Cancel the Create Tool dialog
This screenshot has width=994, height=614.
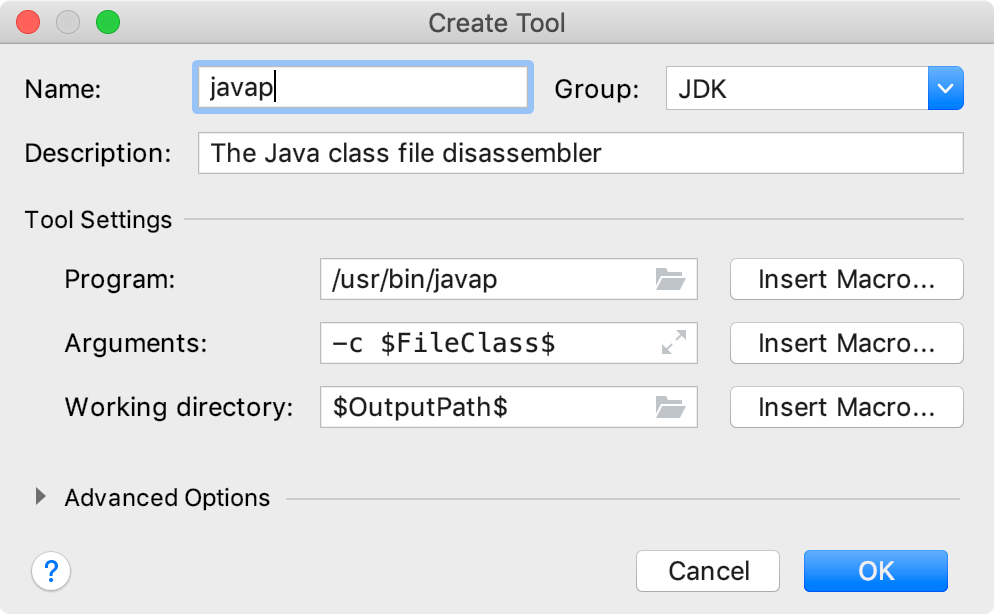point(707,571)
